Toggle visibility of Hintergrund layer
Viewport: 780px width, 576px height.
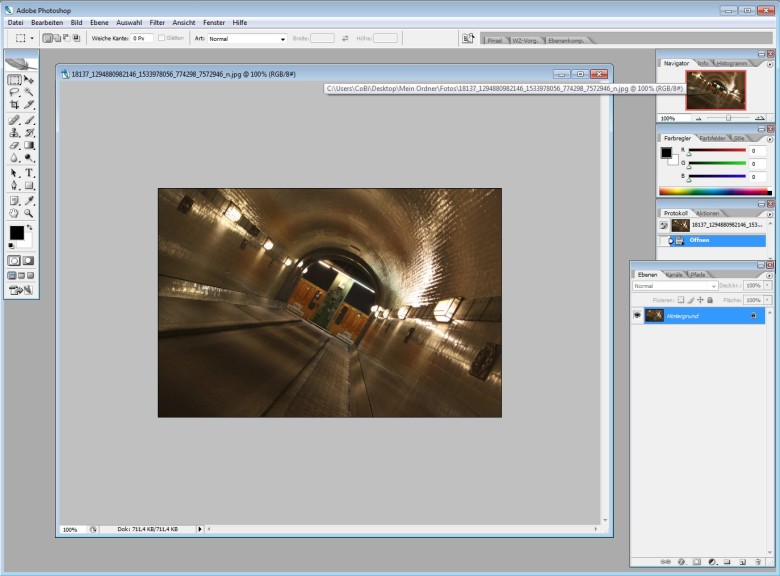click(x=637, y=315)
